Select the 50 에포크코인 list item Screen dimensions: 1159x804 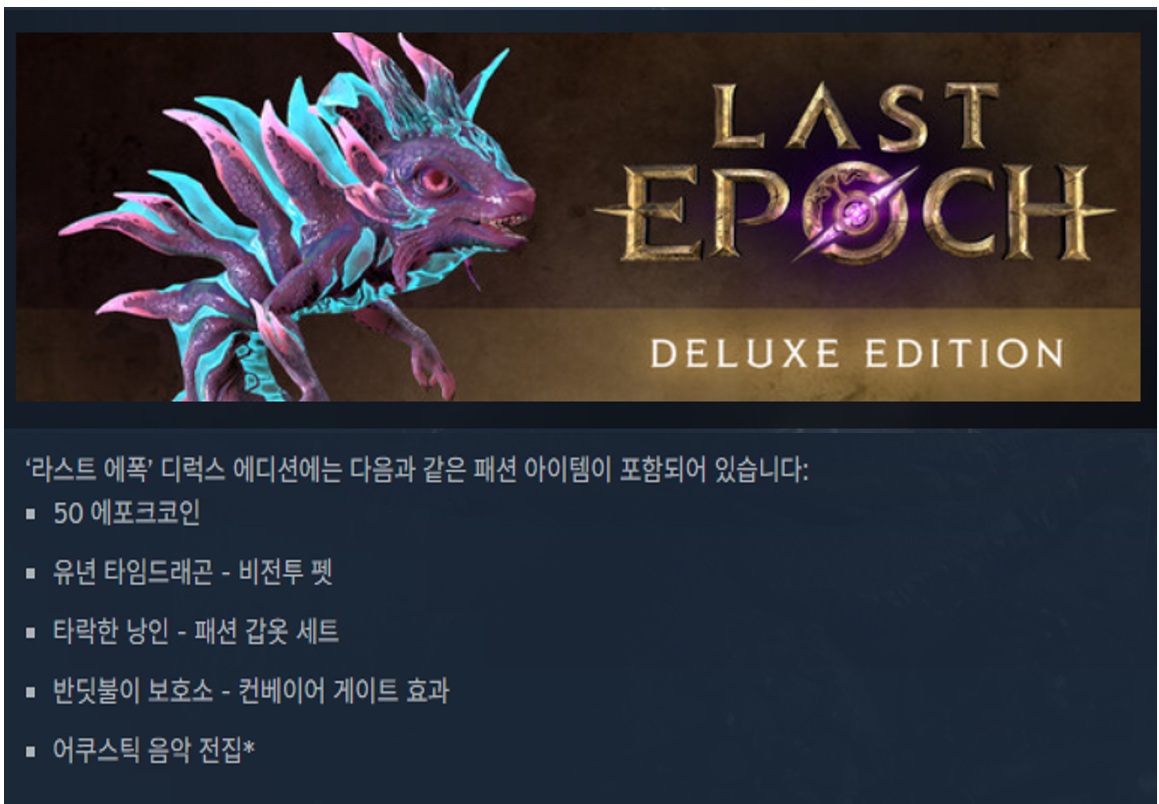click(x=126, y=513)
